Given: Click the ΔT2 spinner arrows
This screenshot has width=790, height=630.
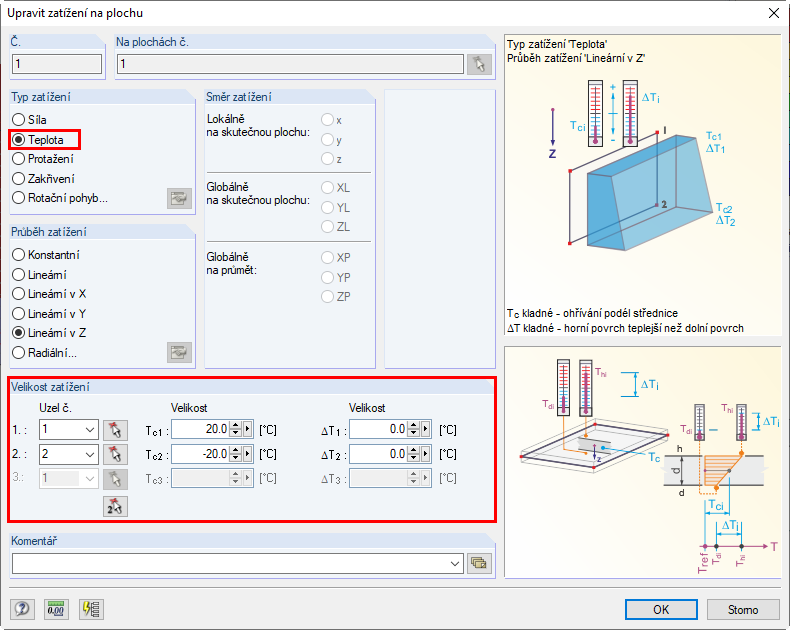Looking at the screenshot, I should pyautogui.click(x=414, y=454).
